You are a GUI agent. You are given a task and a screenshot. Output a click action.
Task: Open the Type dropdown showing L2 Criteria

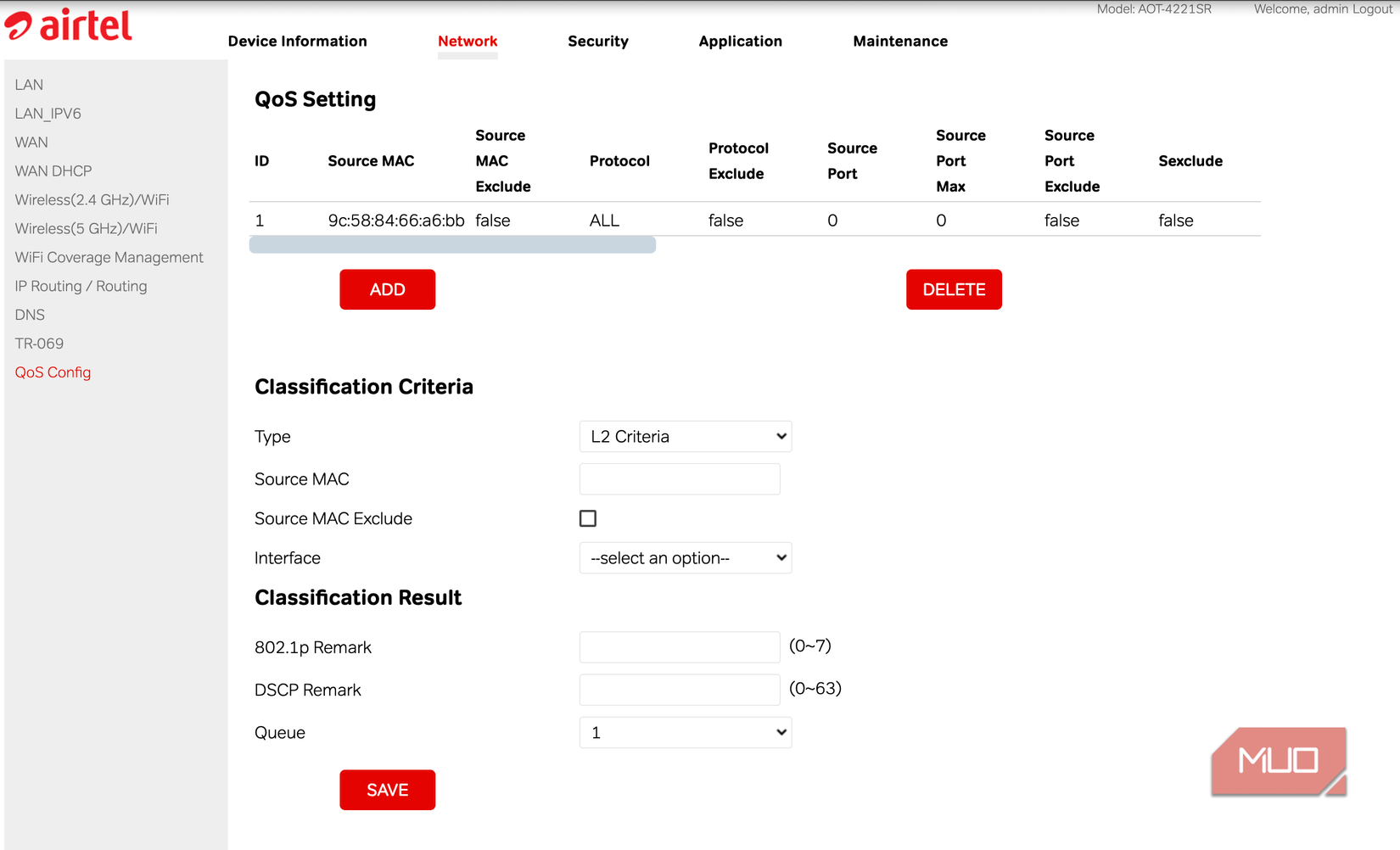pos(686,437)
